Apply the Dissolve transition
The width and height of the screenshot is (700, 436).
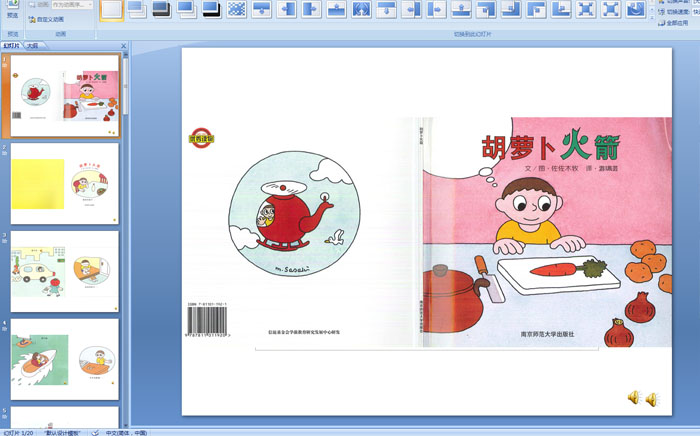pos(237,9)
